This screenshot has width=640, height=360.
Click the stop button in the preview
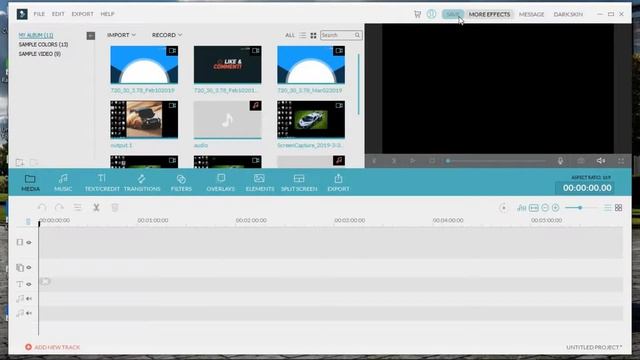432,161
